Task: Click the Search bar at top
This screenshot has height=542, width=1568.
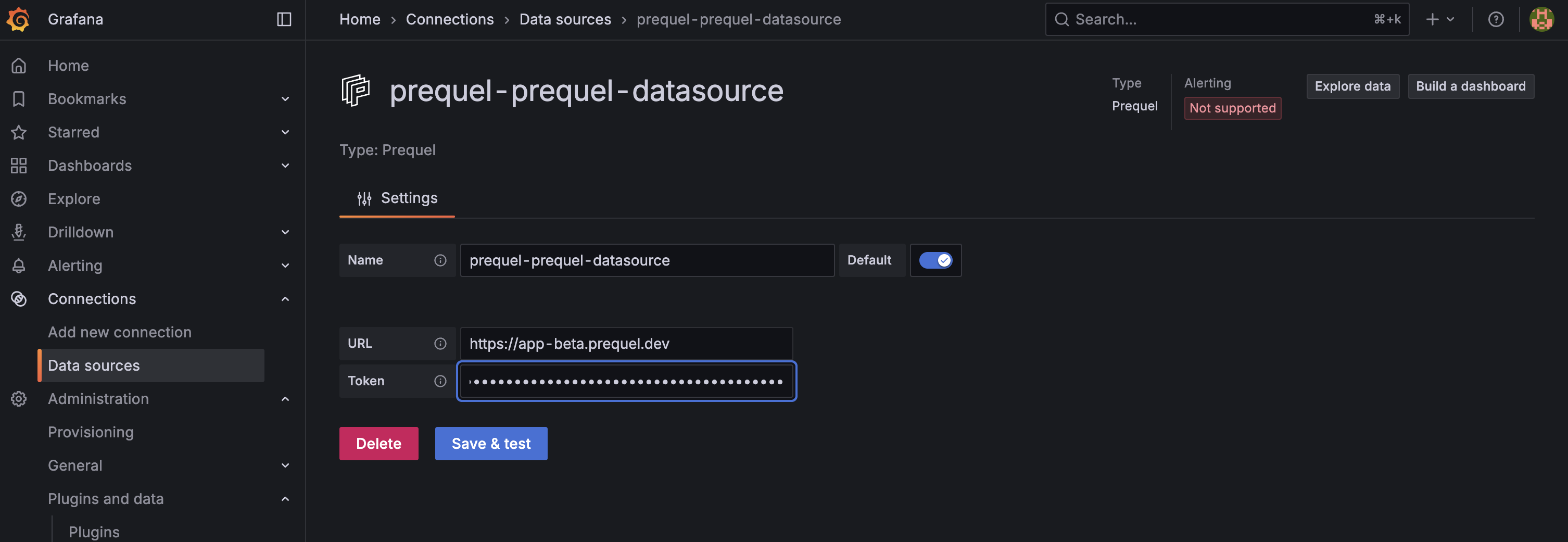Action: pos(1226,19)
